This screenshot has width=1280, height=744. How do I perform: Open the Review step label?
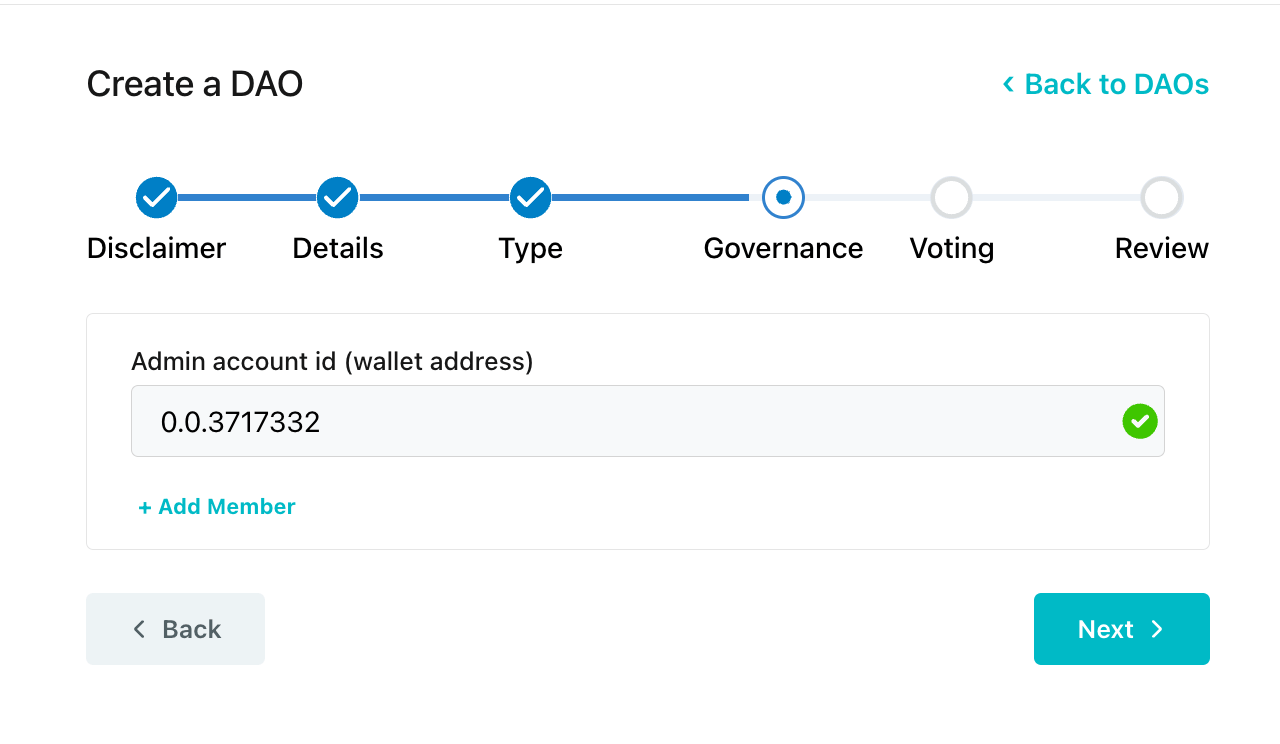[1162, 248]
